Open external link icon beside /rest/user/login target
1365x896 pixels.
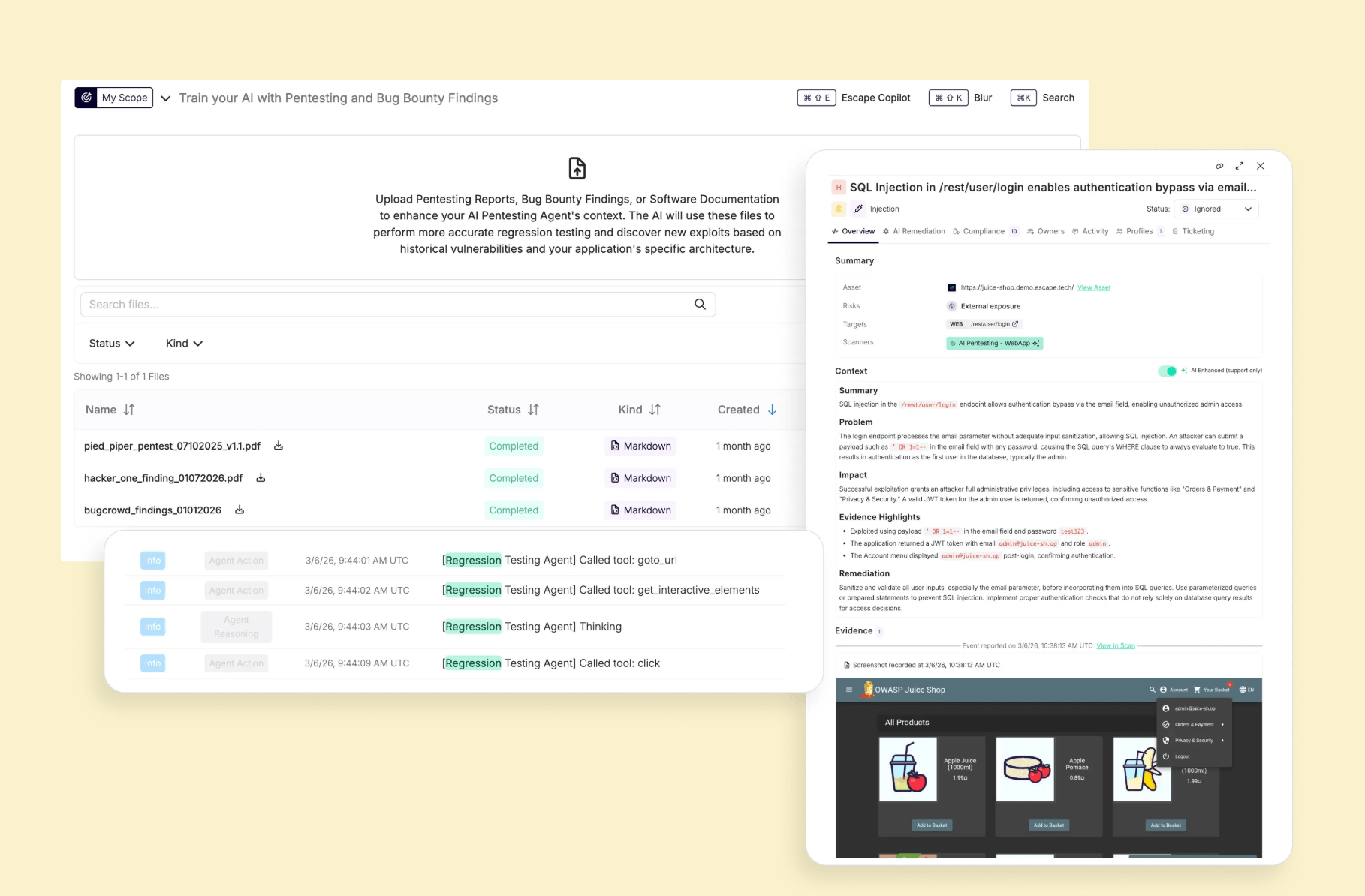(x=1015, y=324)
